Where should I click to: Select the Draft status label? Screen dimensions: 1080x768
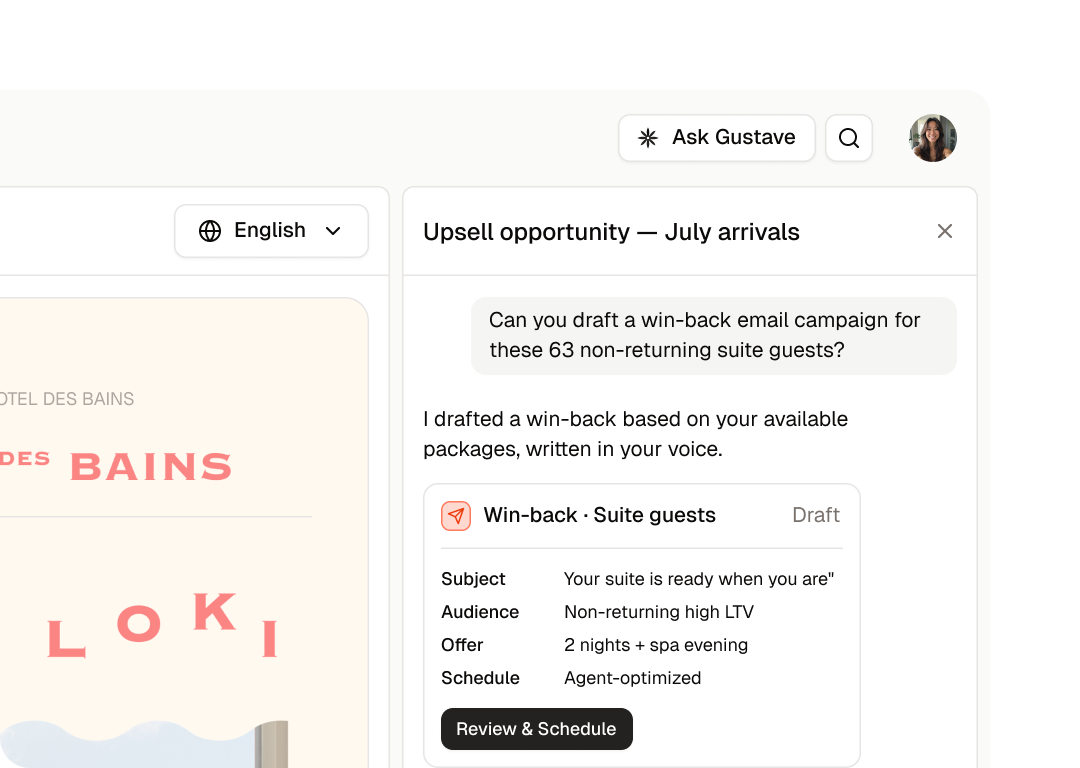click(816, 515)
